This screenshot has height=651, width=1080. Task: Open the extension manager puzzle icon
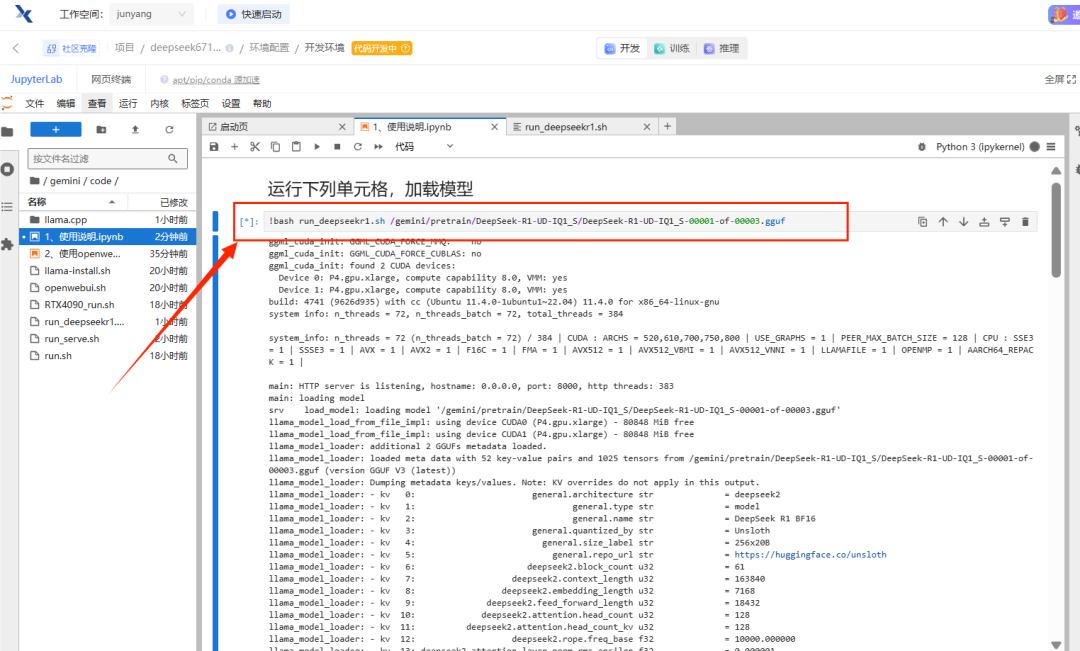pyautogui.click(x=7, y=245)
